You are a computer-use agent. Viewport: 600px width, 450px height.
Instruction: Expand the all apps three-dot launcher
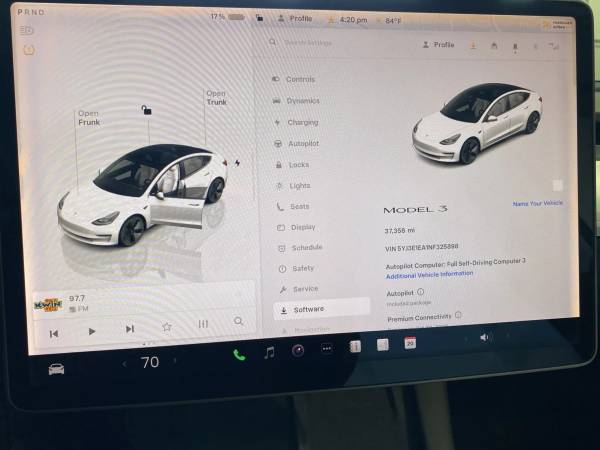coord(327,349)
